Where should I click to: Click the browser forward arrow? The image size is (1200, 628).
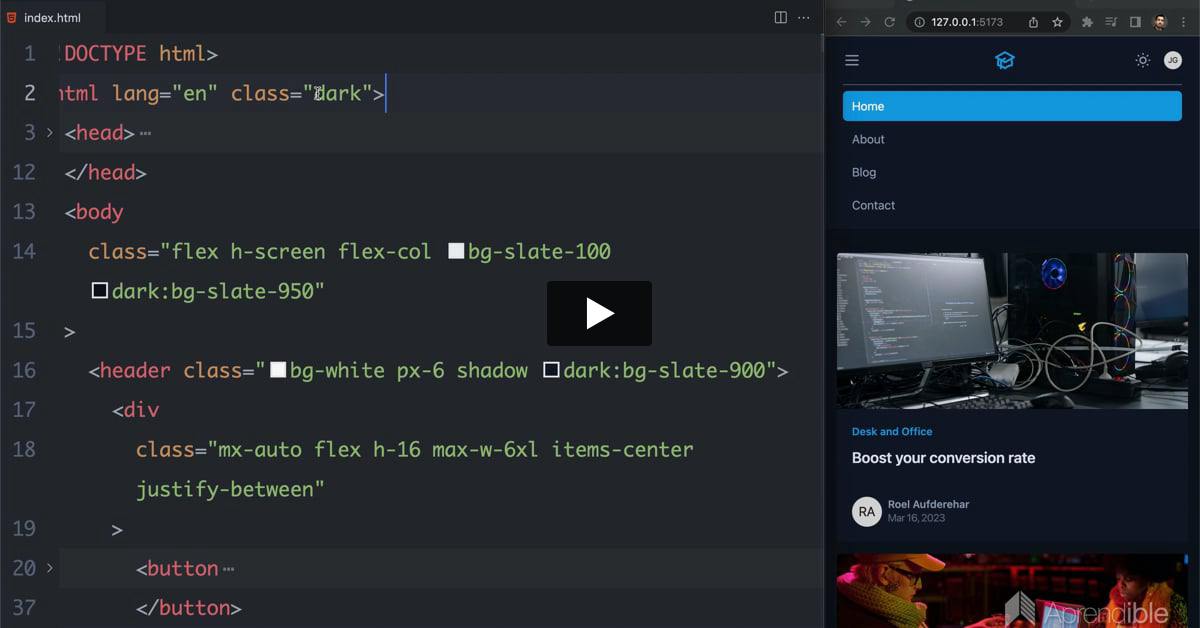[x=865, y=22]
